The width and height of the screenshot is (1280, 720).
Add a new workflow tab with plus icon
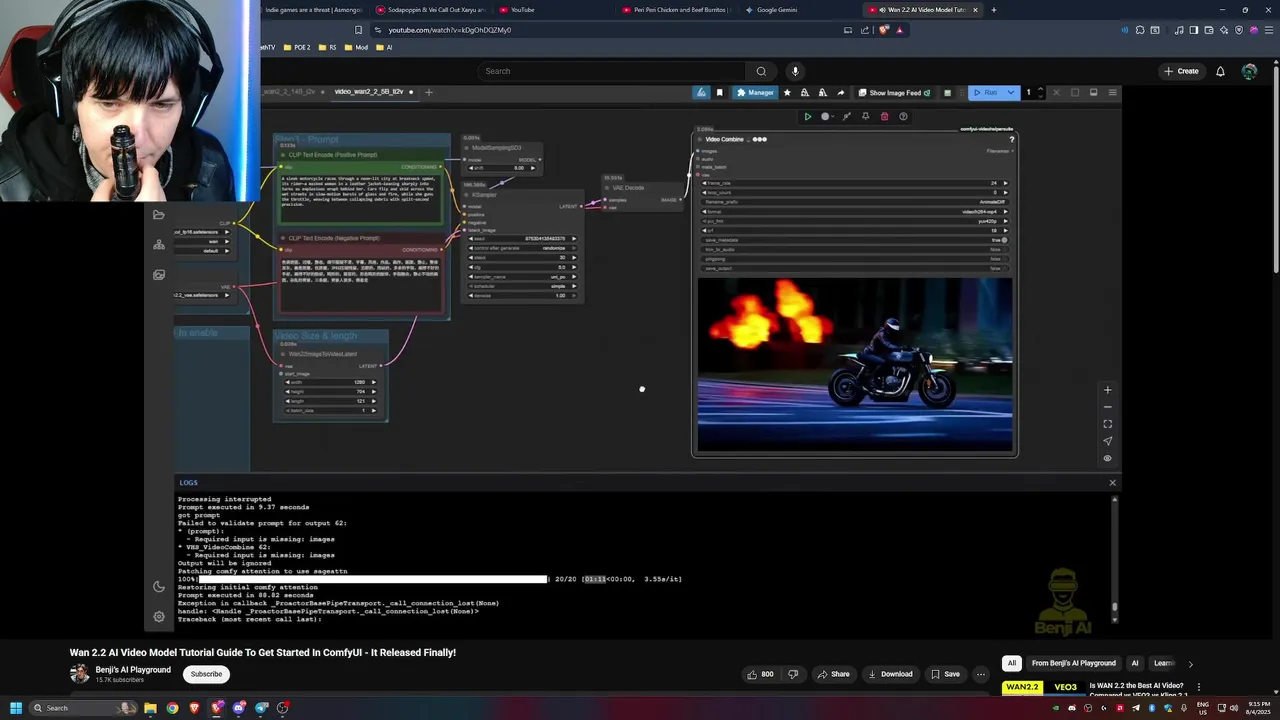[428, 92]
